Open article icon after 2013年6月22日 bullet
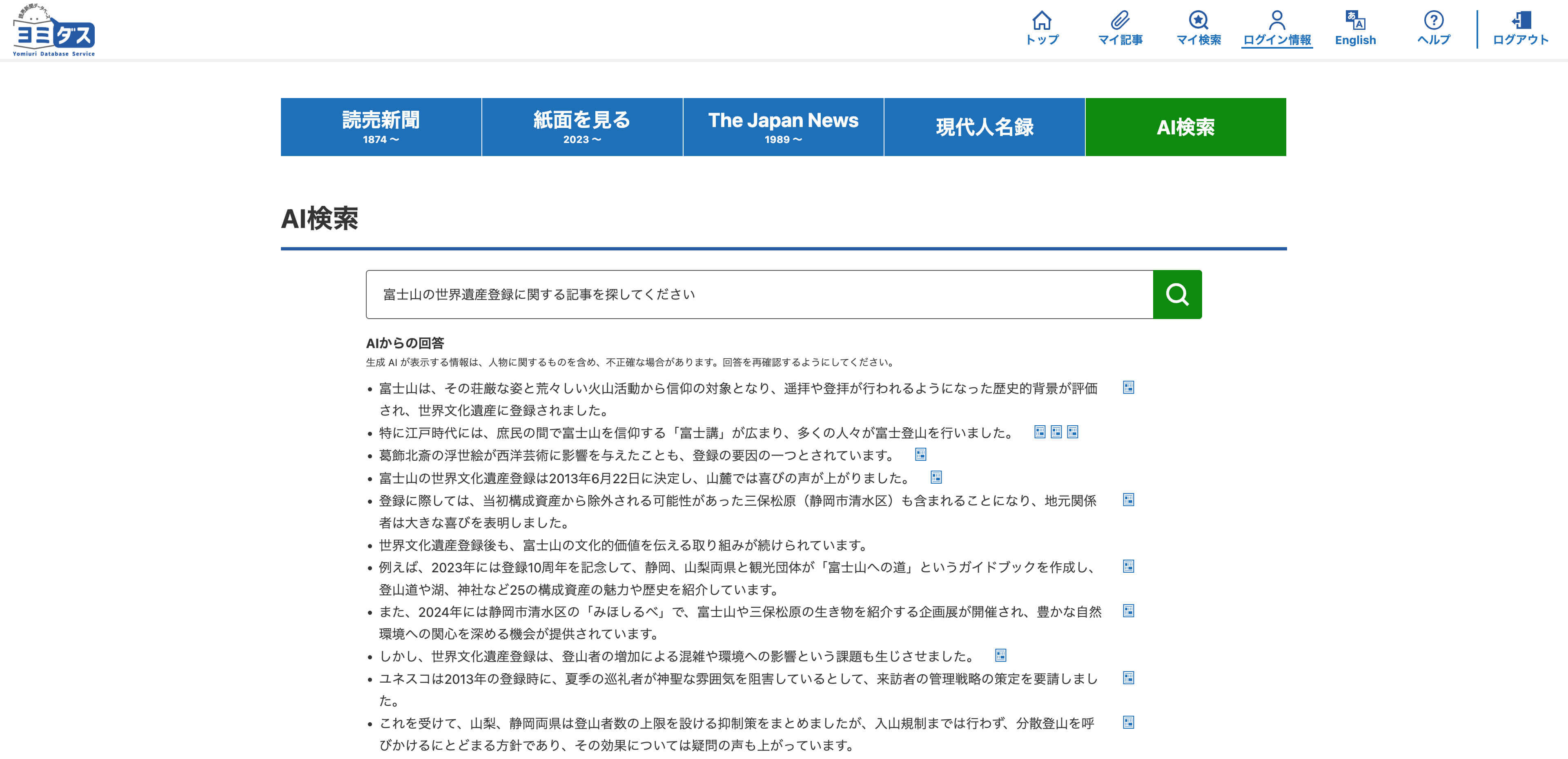The height and width of the screenshot is (759, 1568). point(936,477)
